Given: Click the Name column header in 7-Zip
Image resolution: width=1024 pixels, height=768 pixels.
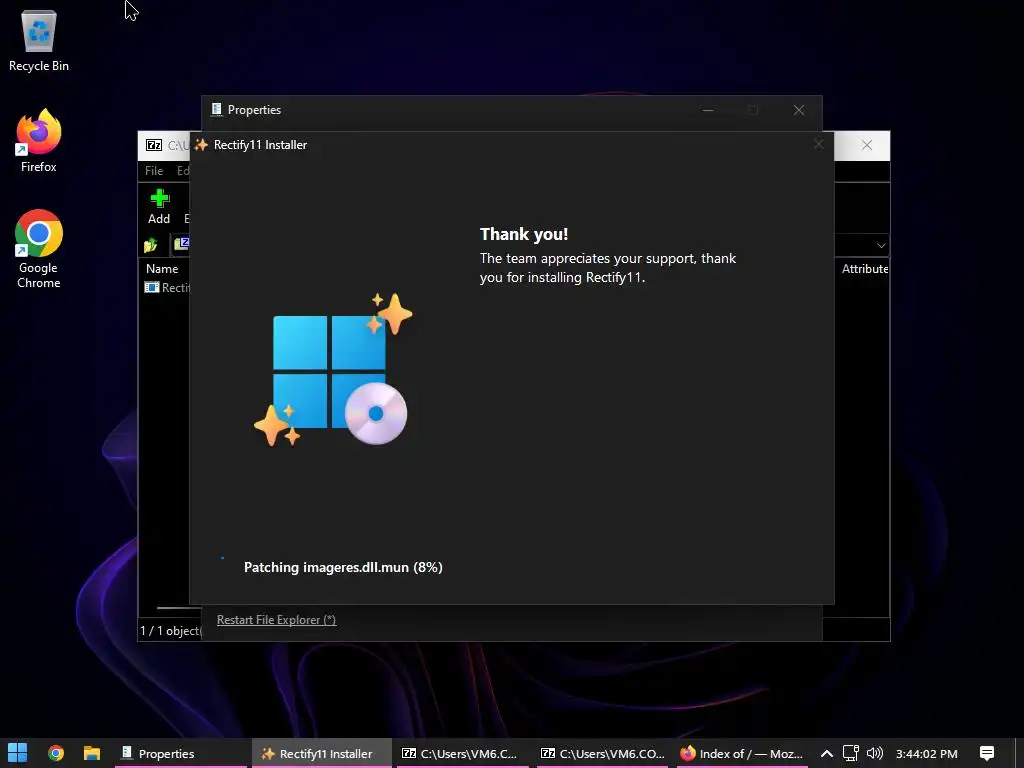Looking at the screenshot, I should [x=162, y=268].
